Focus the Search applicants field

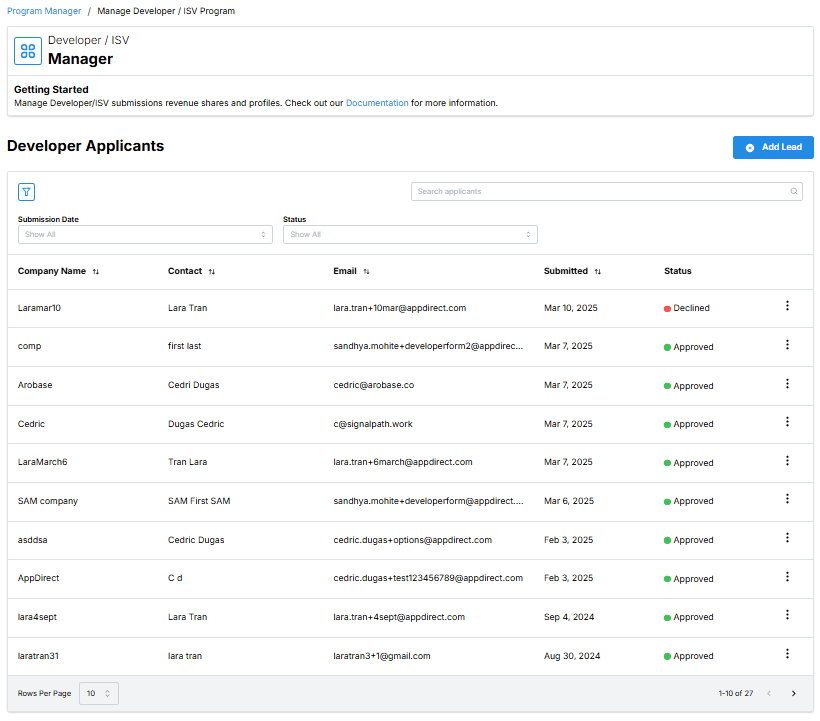point(600,191)
